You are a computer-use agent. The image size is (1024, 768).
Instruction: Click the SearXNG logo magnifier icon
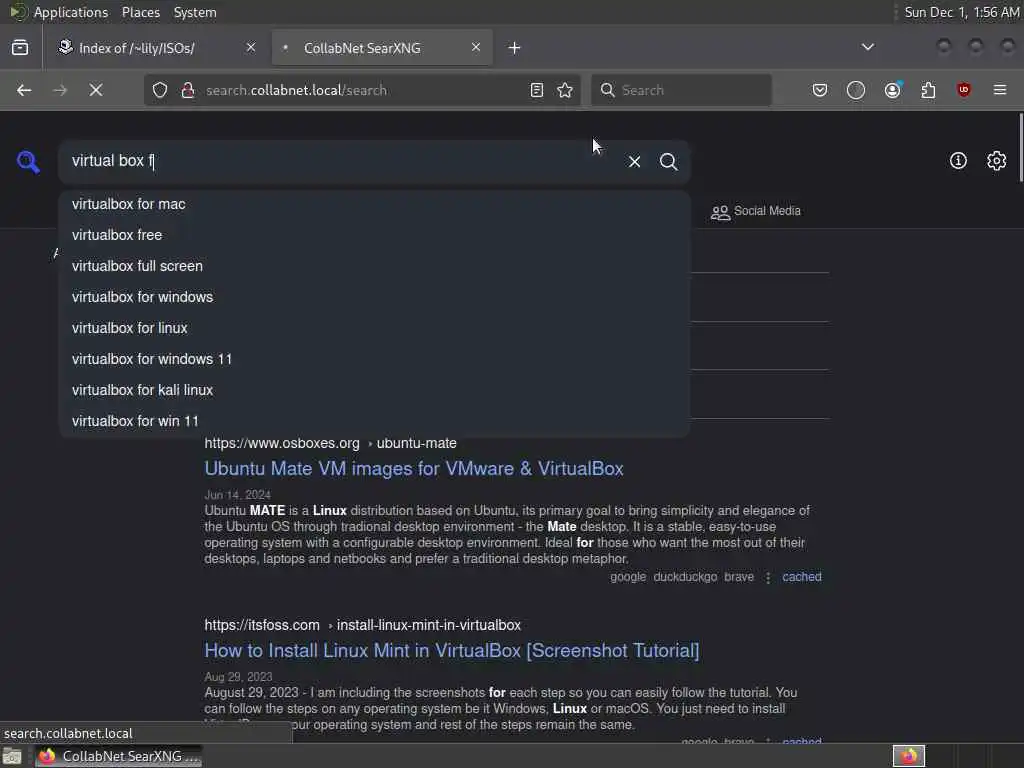point(28,161)
